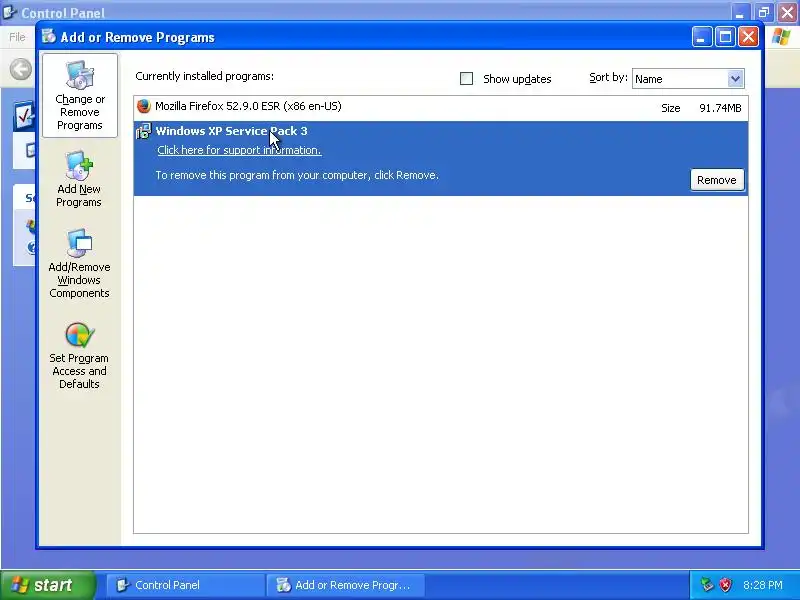Click 'Currently installed programs:' label
This screenshot has width=800, height=600.
tap(205, 77)
